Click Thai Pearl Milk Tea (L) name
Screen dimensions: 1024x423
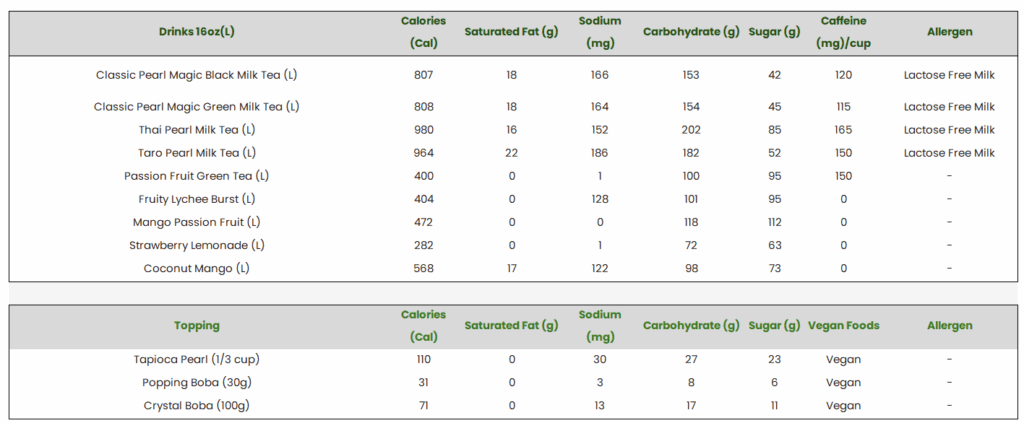click(197, 130)
